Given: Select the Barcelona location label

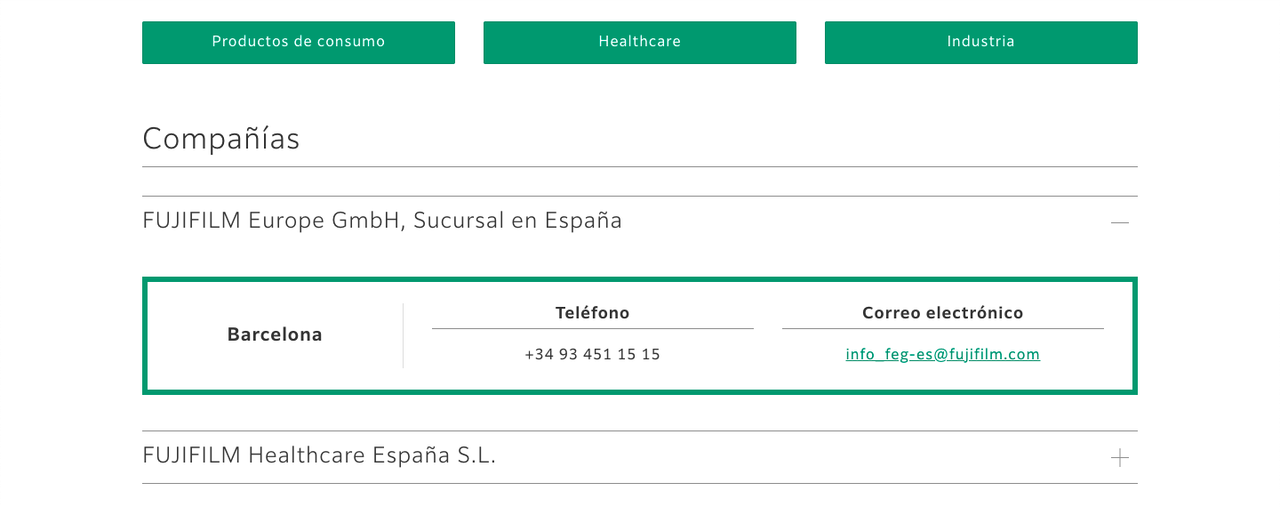Looking at the screenshot, I should point(275,335).
